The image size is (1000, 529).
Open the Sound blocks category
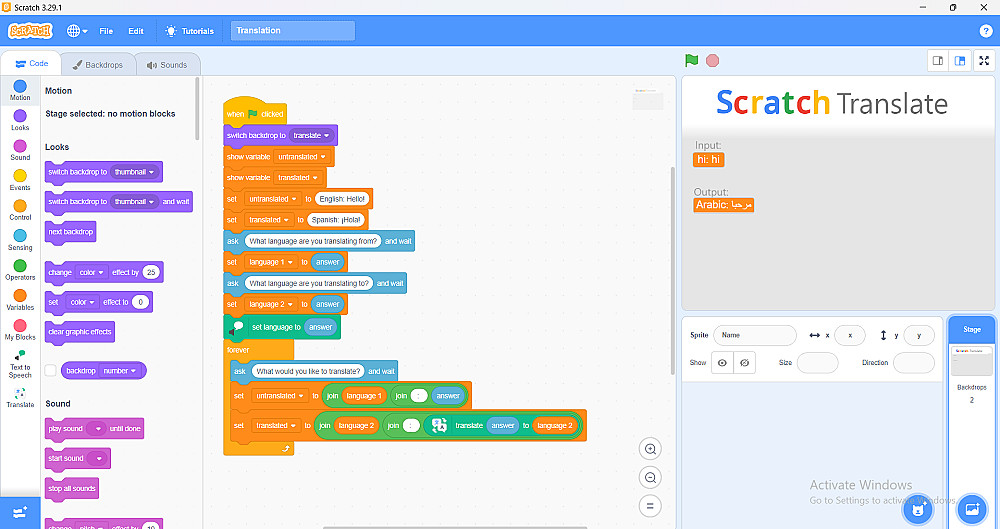tap(20, 150)
